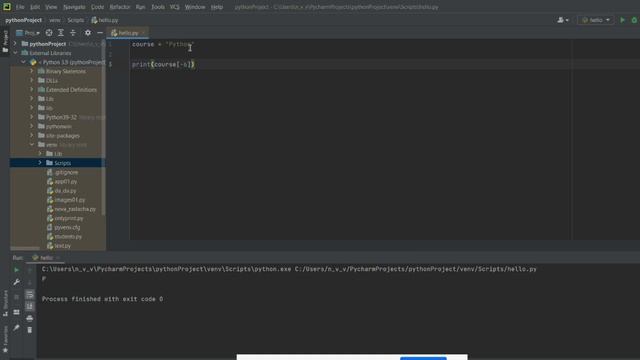Image resolution: width=640 pixels, height=360 pixels.
Task: Open the Edit menu
Action: (x=35, y=7)
